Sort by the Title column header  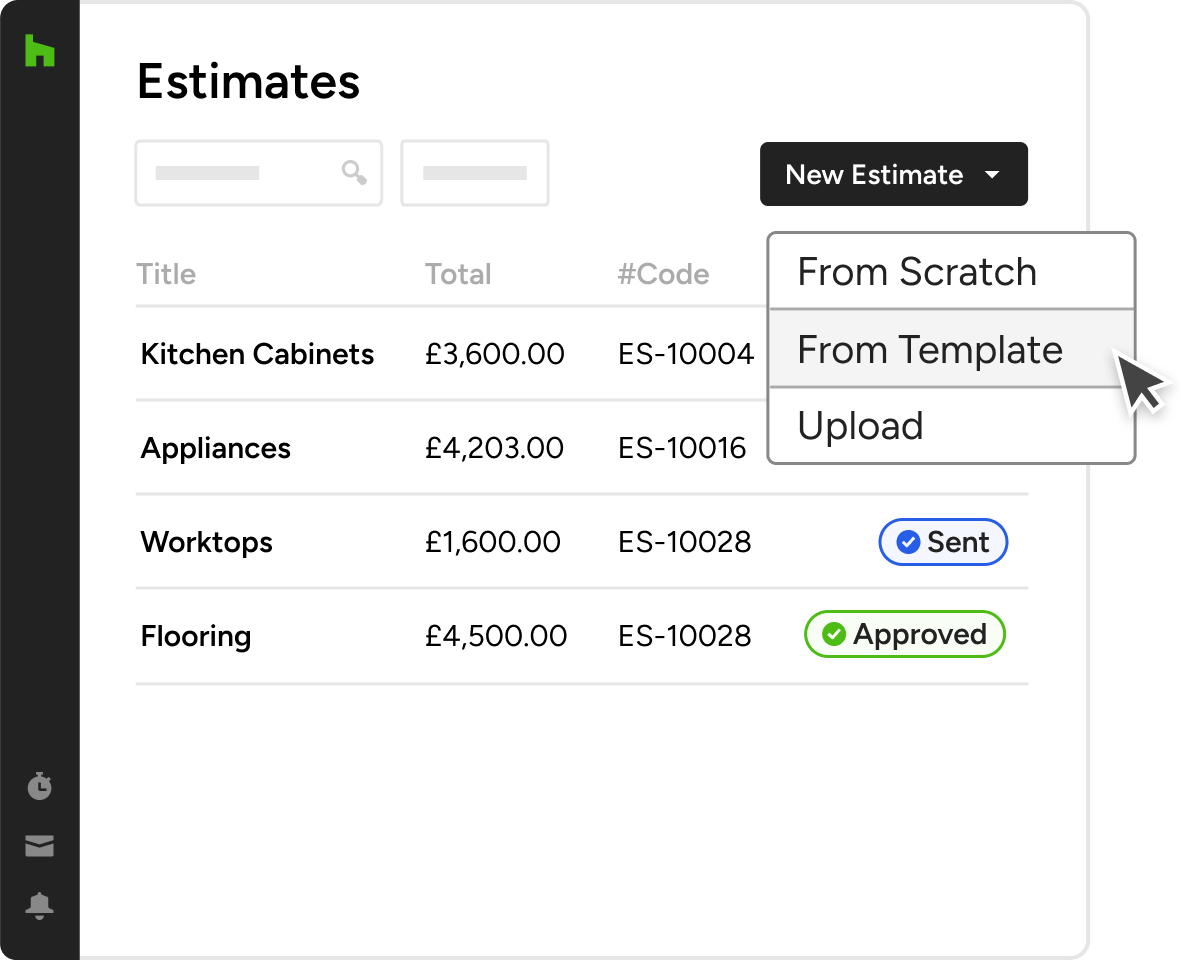click(166, 274)
